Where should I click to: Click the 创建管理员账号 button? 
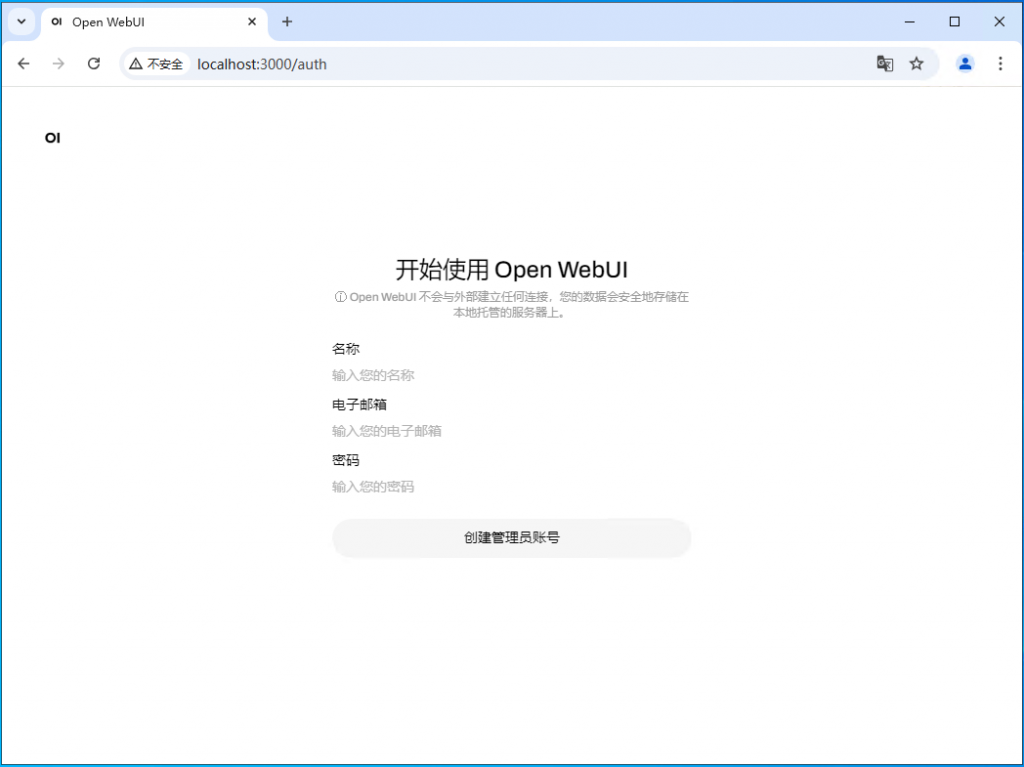coord(511,538)
